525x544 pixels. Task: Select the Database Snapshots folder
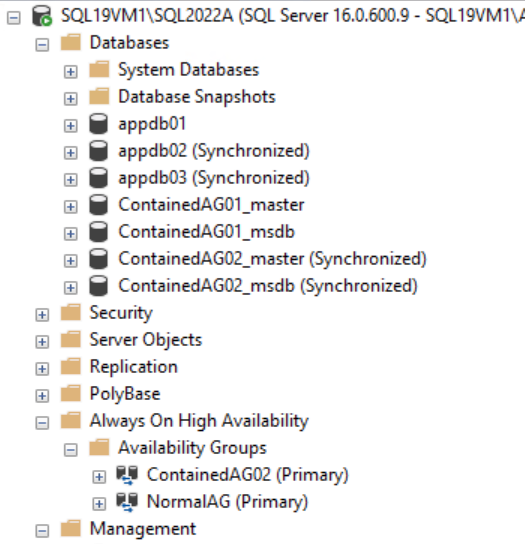[197, 97]
